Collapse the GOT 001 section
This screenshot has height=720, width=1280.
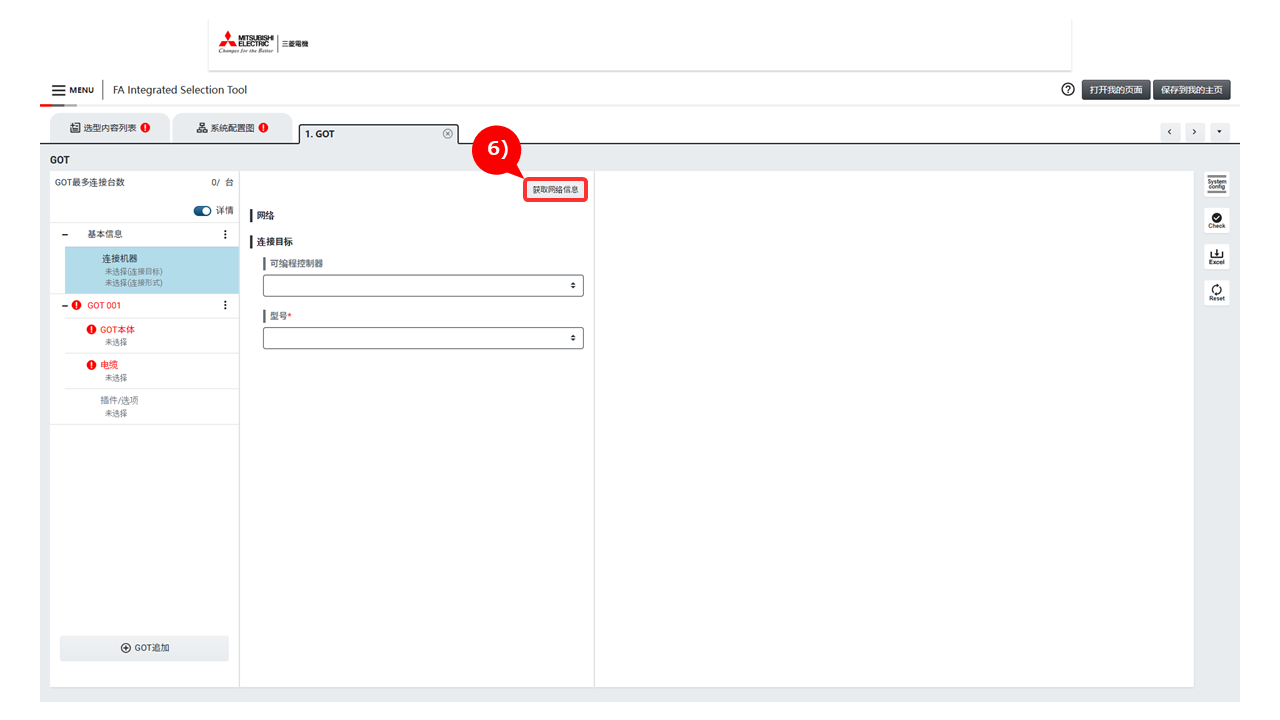coord(65,305)
